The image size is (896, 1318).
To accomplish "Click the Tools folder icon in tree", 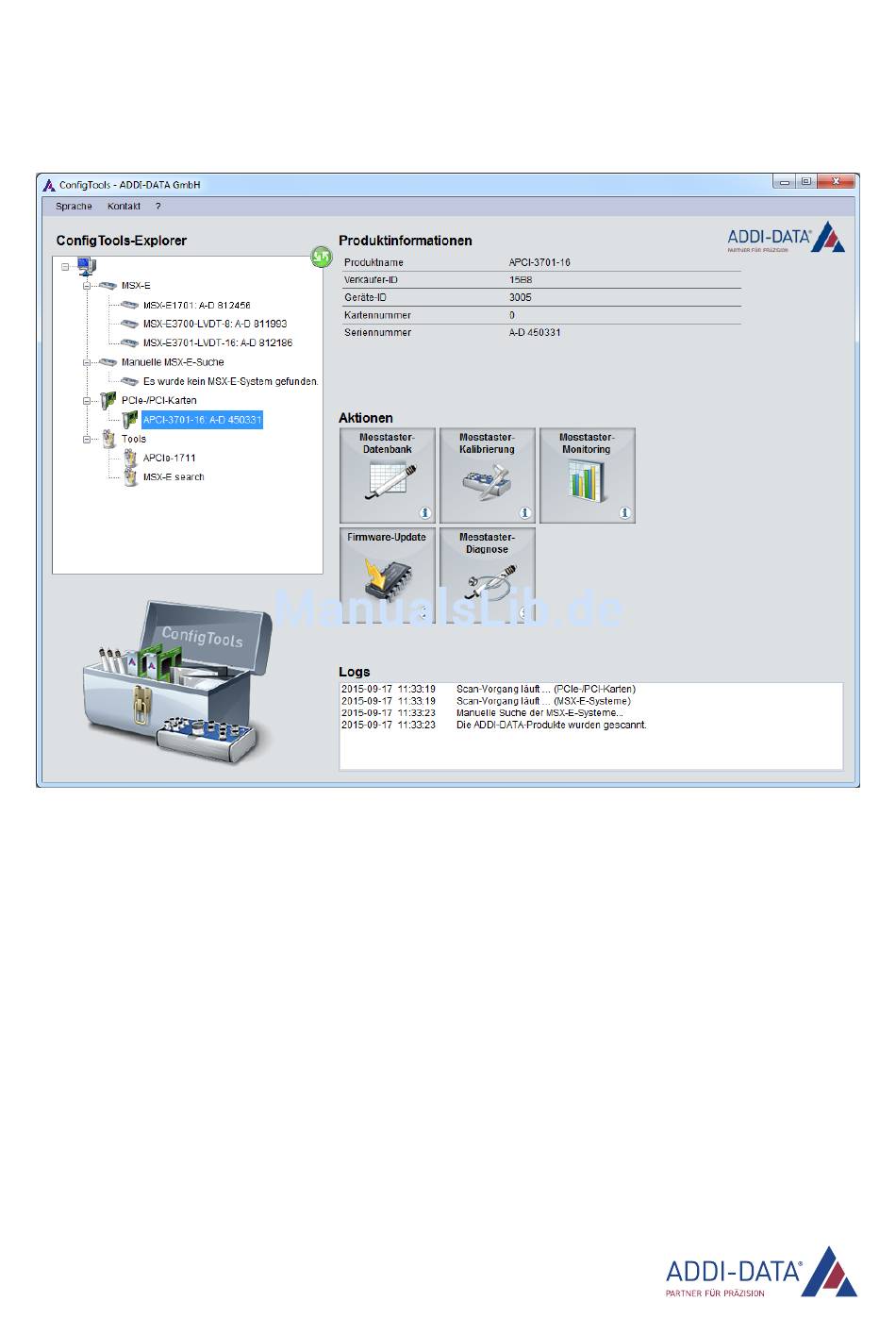I will (108, 439).
